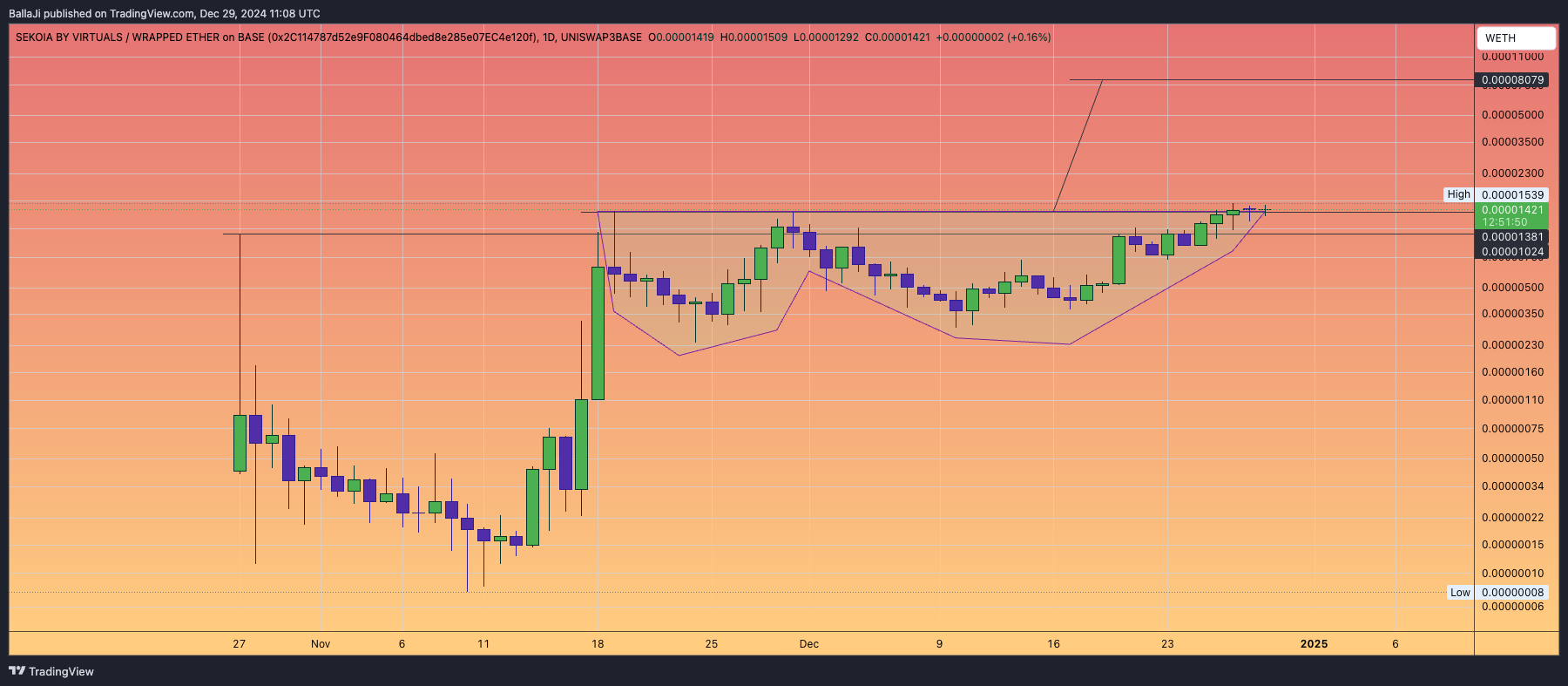Click the BallaJi published header text
Screen dimensions: 1568x686
pyautogui.click(x=165, y=14)
